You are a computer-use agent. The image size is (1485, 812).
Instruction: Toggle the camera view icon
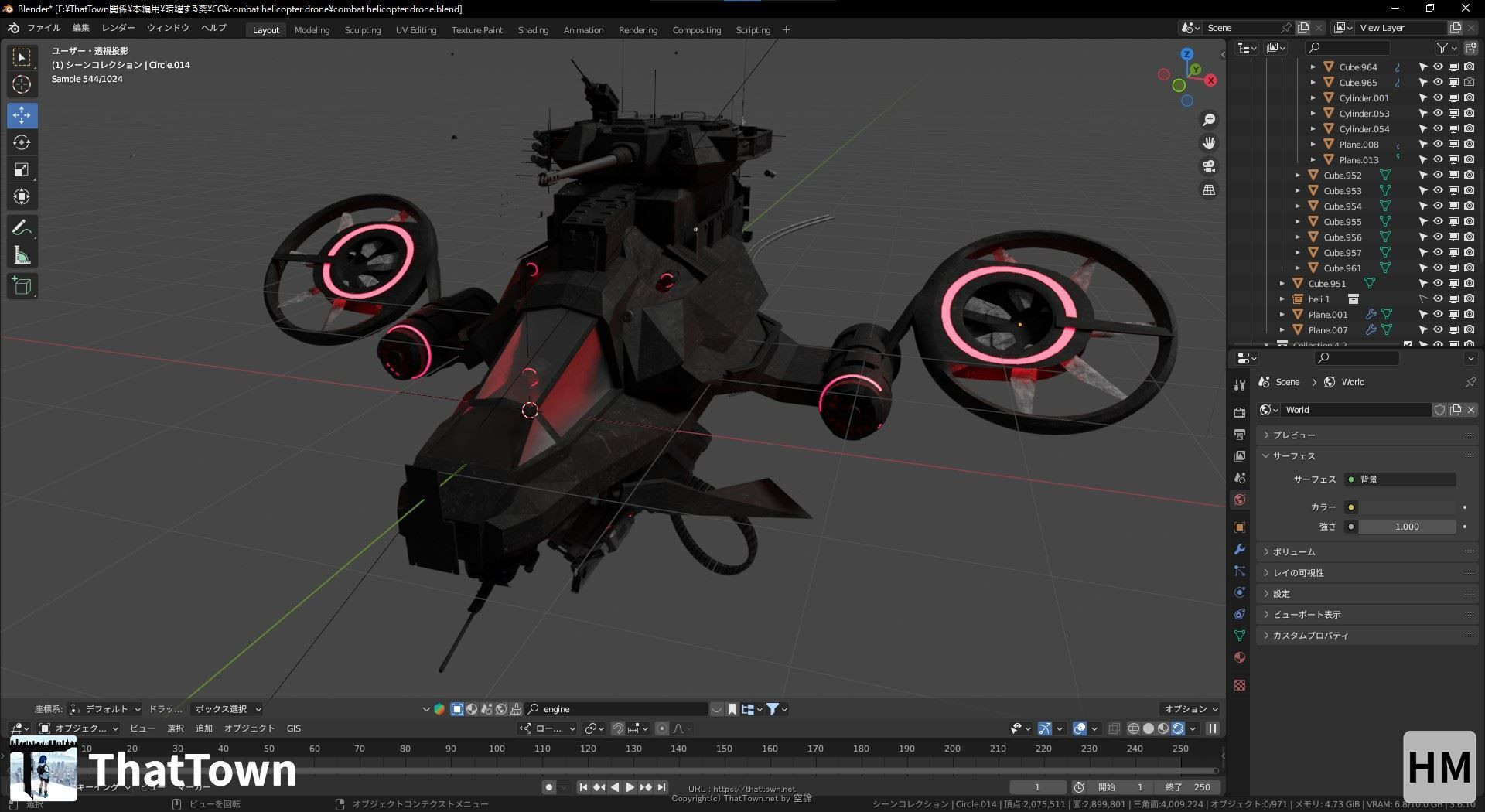1209,166
